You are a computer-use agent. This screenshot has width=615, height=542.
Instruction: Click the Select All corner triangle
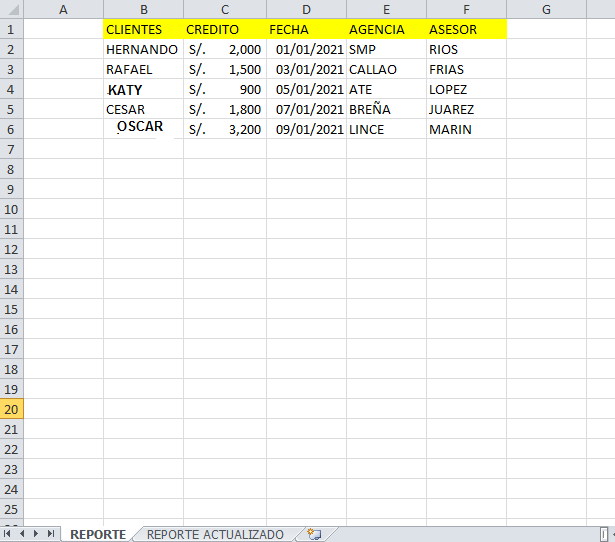tap(12, 9)
